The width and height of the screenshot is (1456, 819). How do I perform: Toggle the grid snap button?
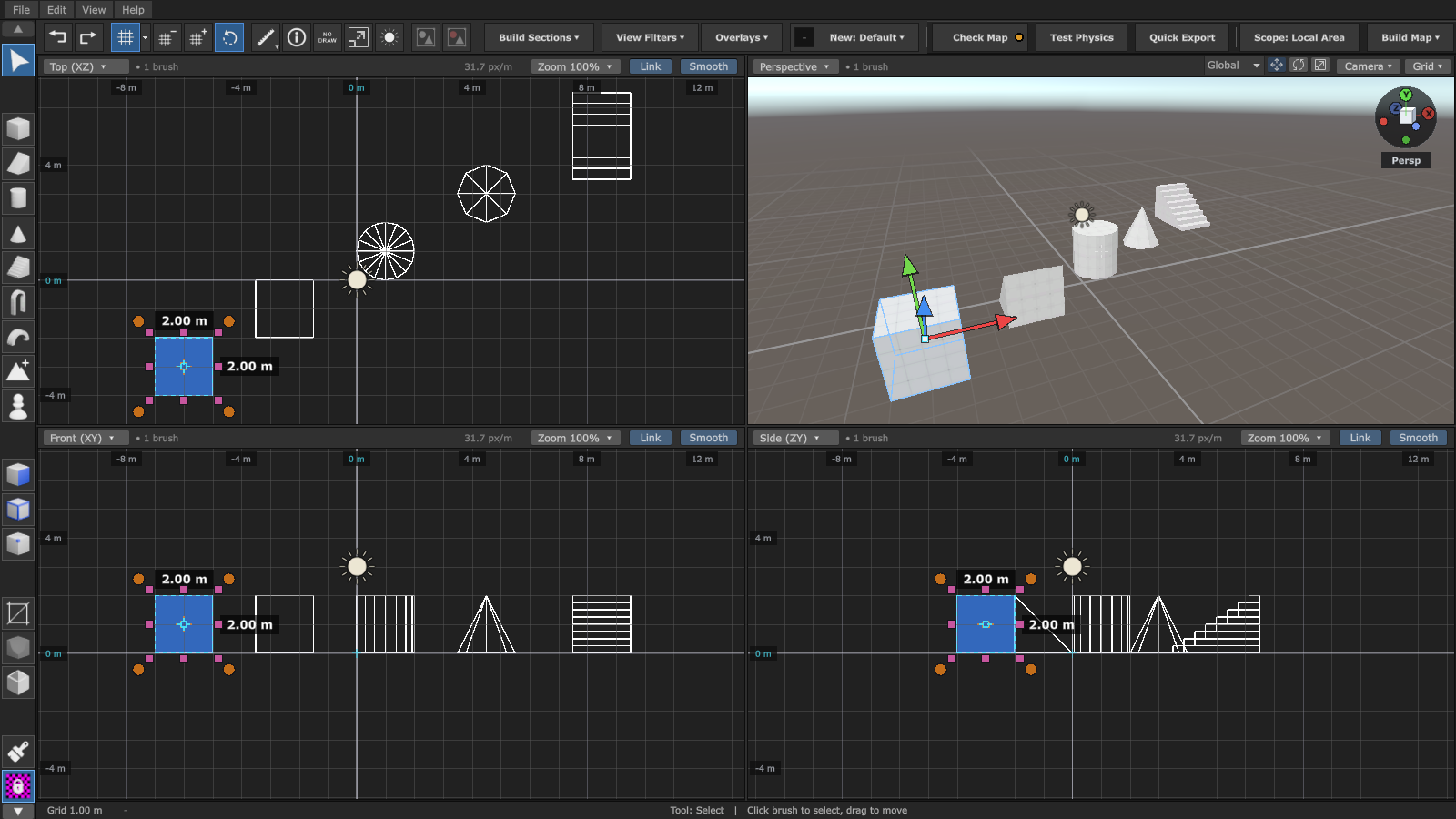click(126, 37)
